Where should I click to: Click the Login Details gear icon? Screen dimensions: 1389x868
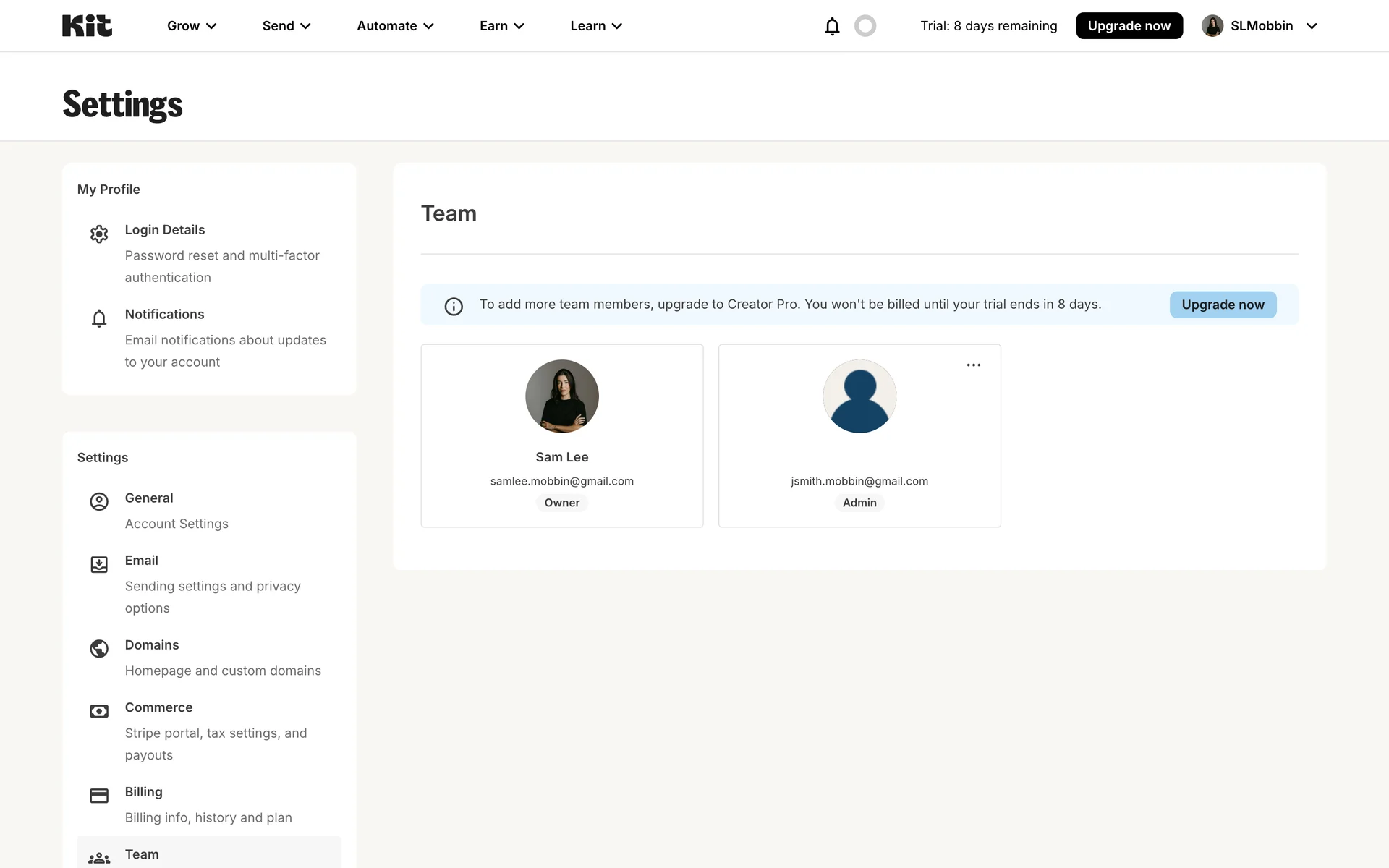(x=99, y=234)
